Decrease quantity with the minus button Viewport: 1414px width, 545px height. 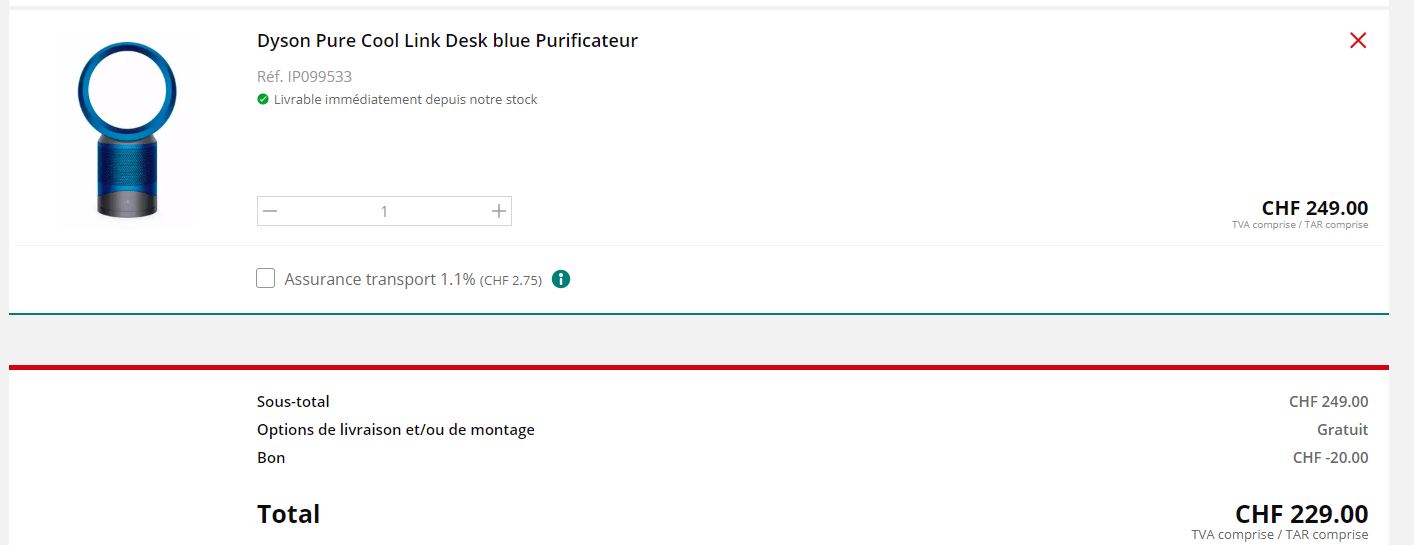click(270, 211)
